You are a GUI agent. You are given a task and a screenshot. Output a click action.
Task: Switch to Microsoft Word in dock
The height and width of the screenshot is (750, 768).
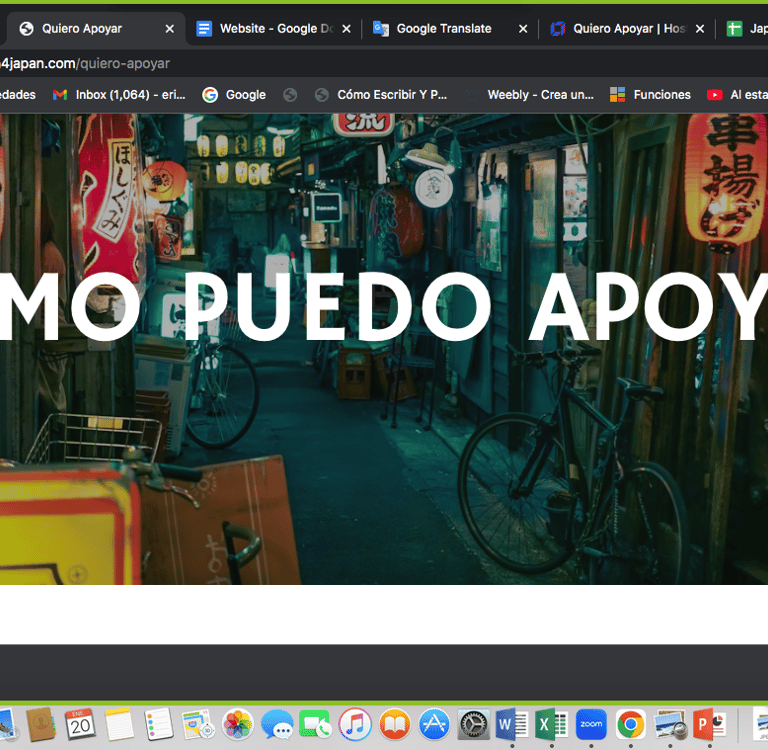(512, 723)
